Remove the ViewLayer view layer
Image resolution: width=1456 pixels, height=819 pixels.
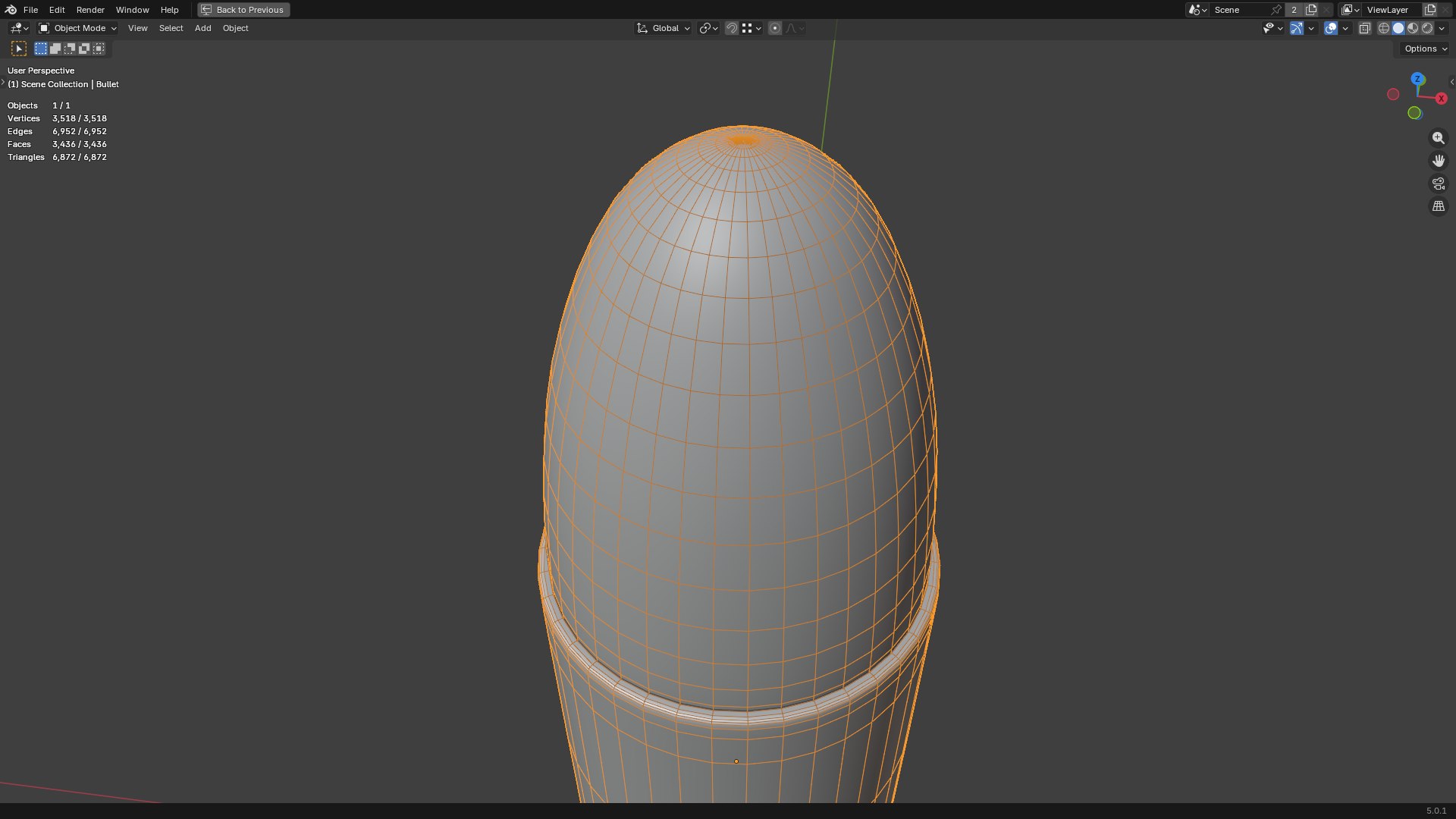coord(1445,10)
